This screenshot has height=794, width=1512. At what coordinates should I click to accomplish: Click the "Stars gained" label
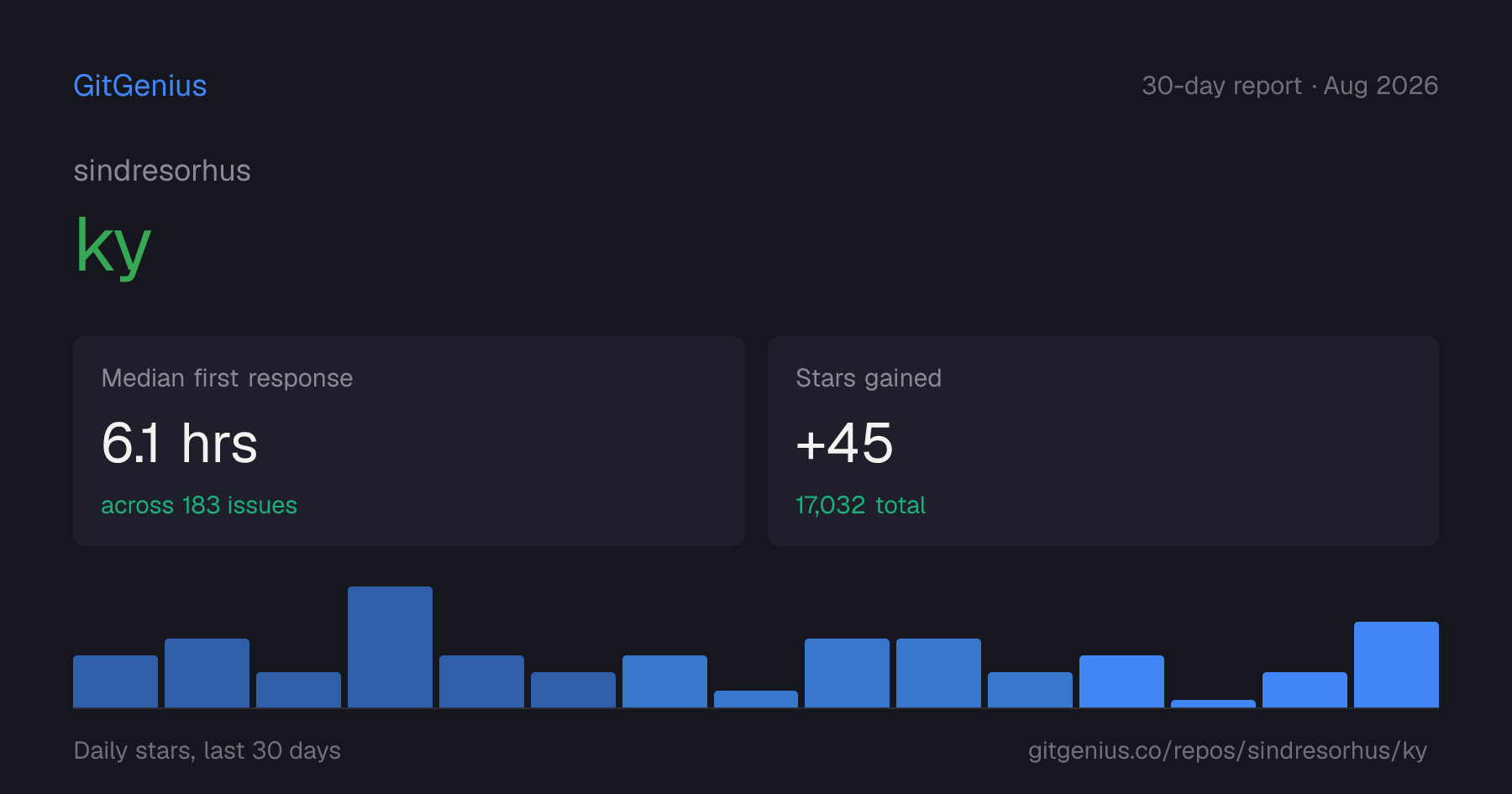(869, 378)
